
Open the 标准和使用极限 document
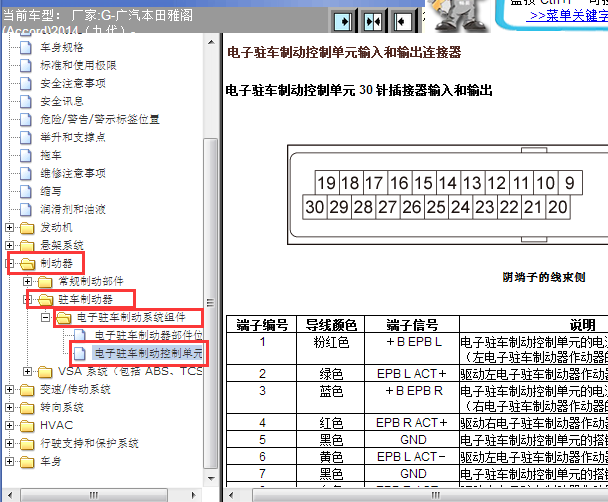point(78,65)
